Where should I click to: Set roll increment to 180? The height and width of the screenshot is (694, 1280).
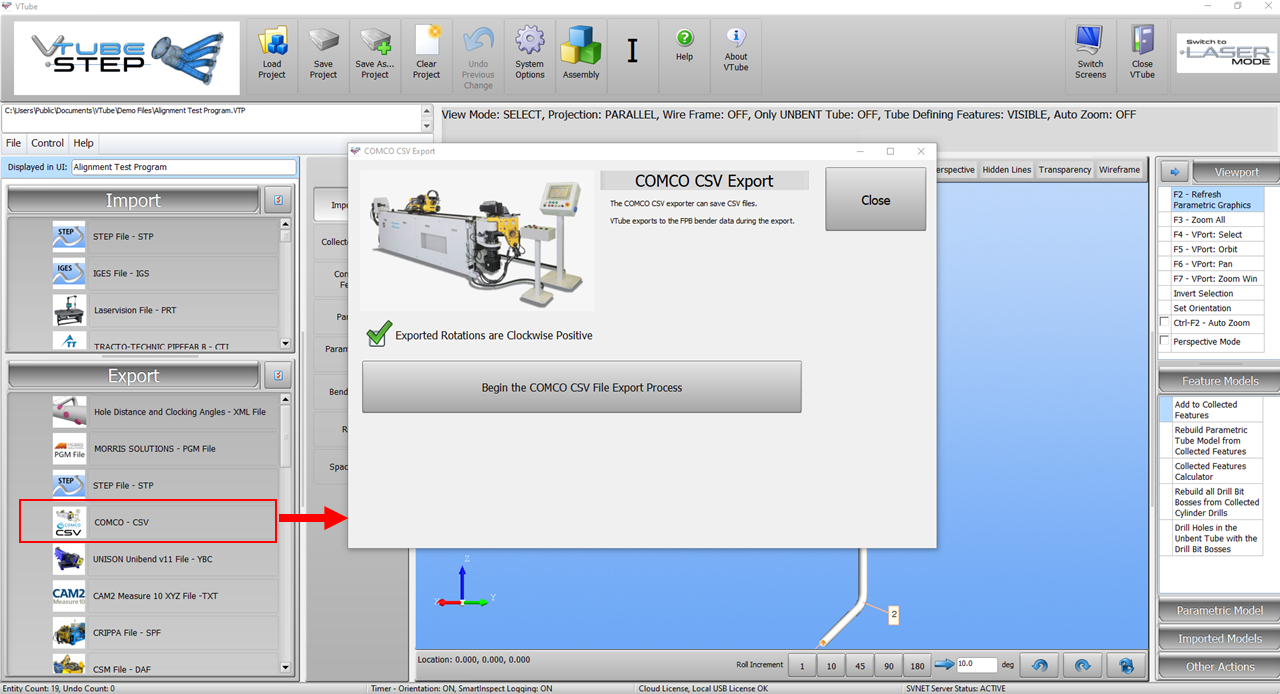917,666
